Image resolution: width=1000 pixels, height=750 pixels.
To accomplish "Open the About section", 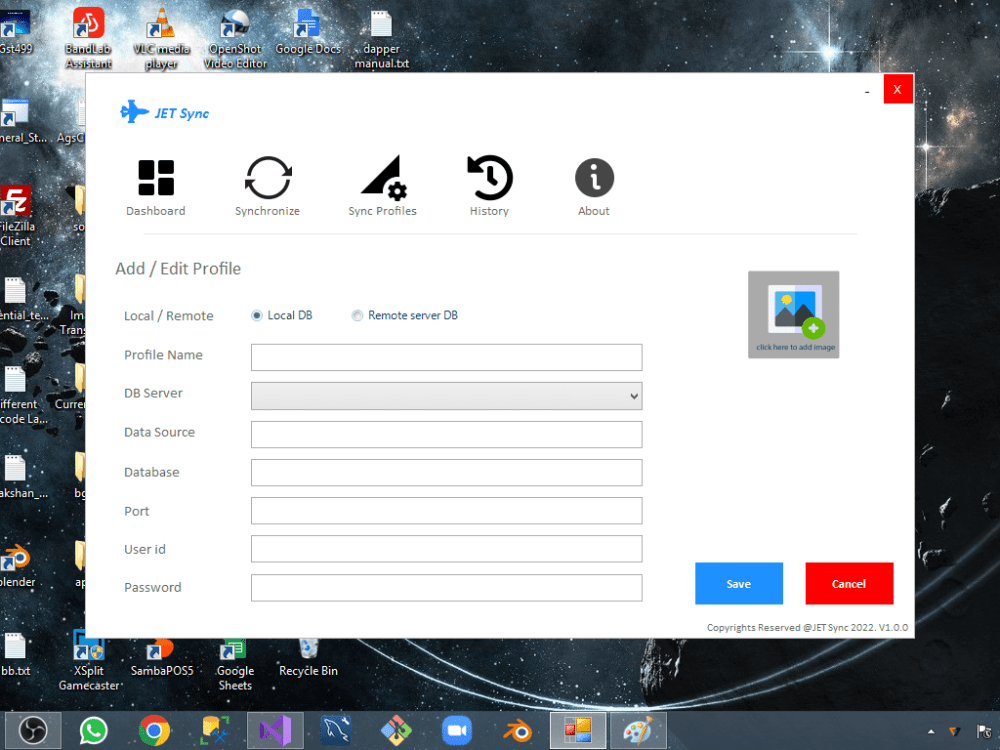I will pyautogui.click(x=594, y=188).
